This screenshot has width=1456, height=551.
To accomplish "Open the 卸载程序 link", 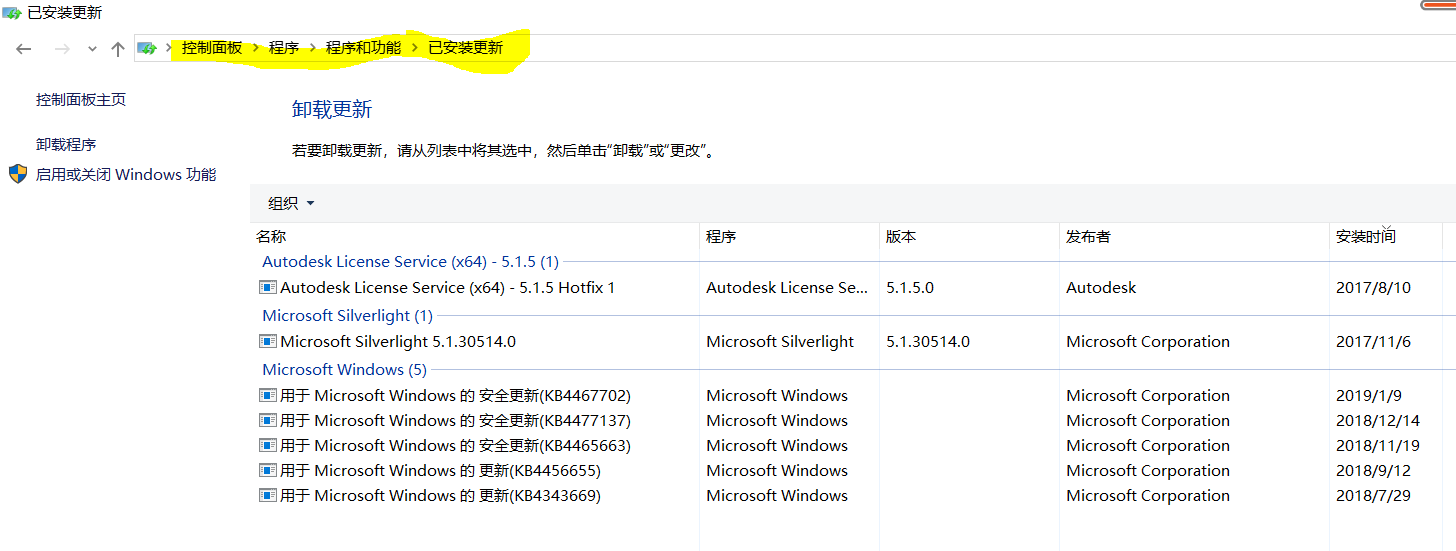I will [x=66, y=145].
